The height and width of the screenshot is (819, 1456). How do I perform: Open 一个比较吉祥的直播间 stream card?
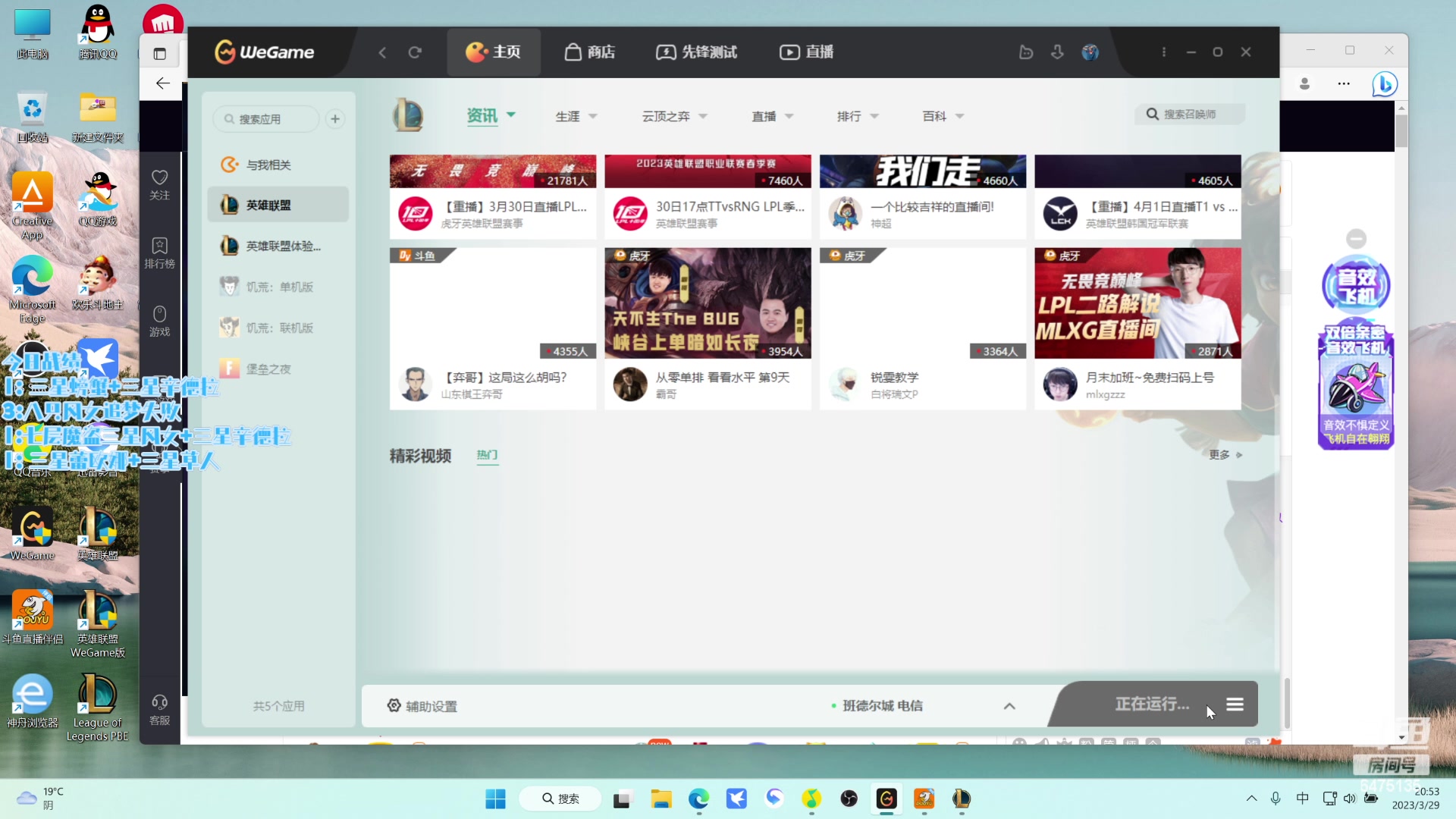(x=923, y=197)
